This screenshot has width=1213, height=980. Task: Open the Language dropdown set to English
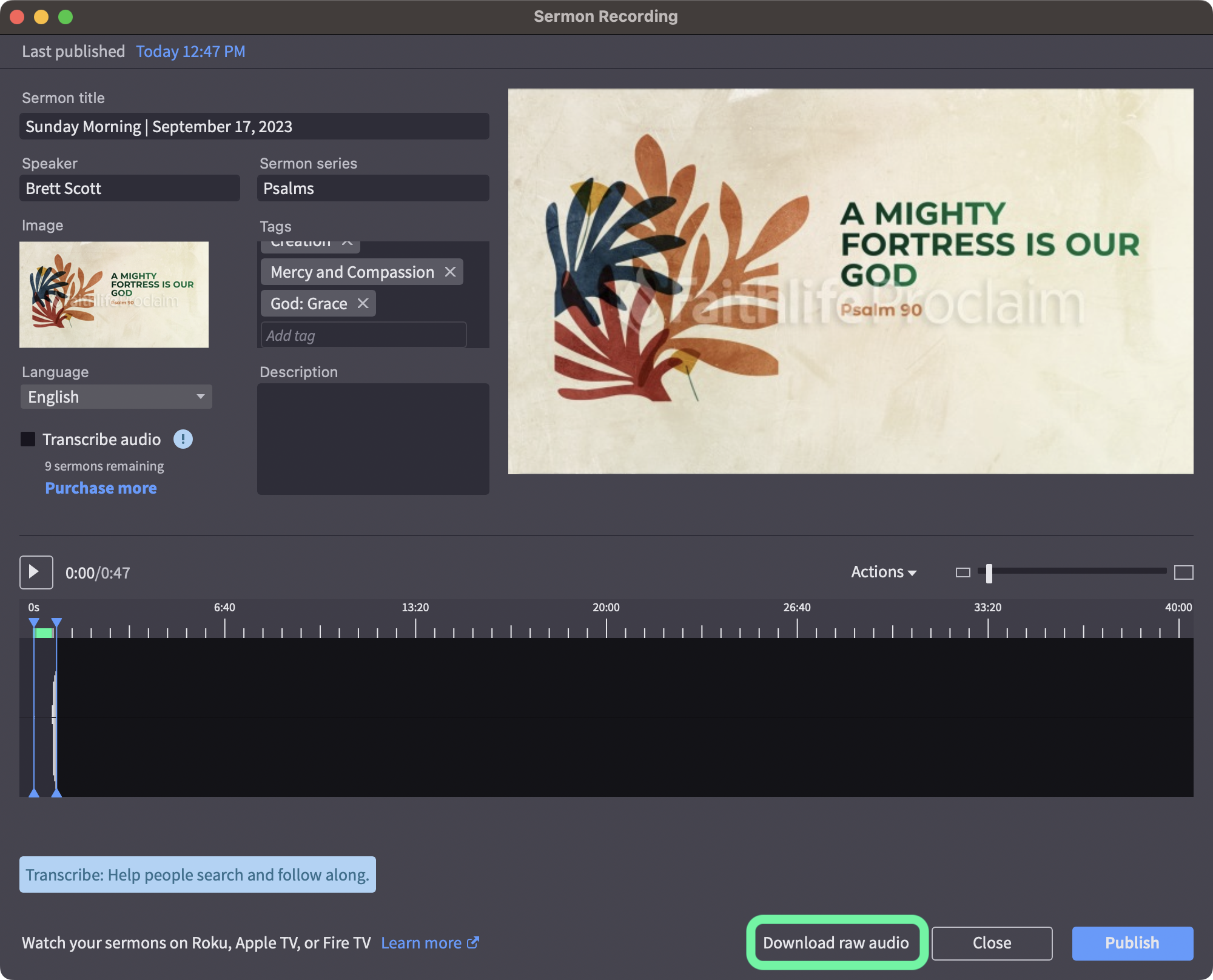click(116, 397)
